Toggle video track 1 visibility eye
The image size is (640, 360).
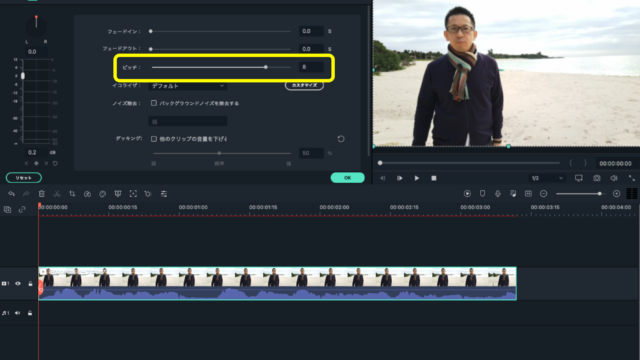tap(18, 283)
